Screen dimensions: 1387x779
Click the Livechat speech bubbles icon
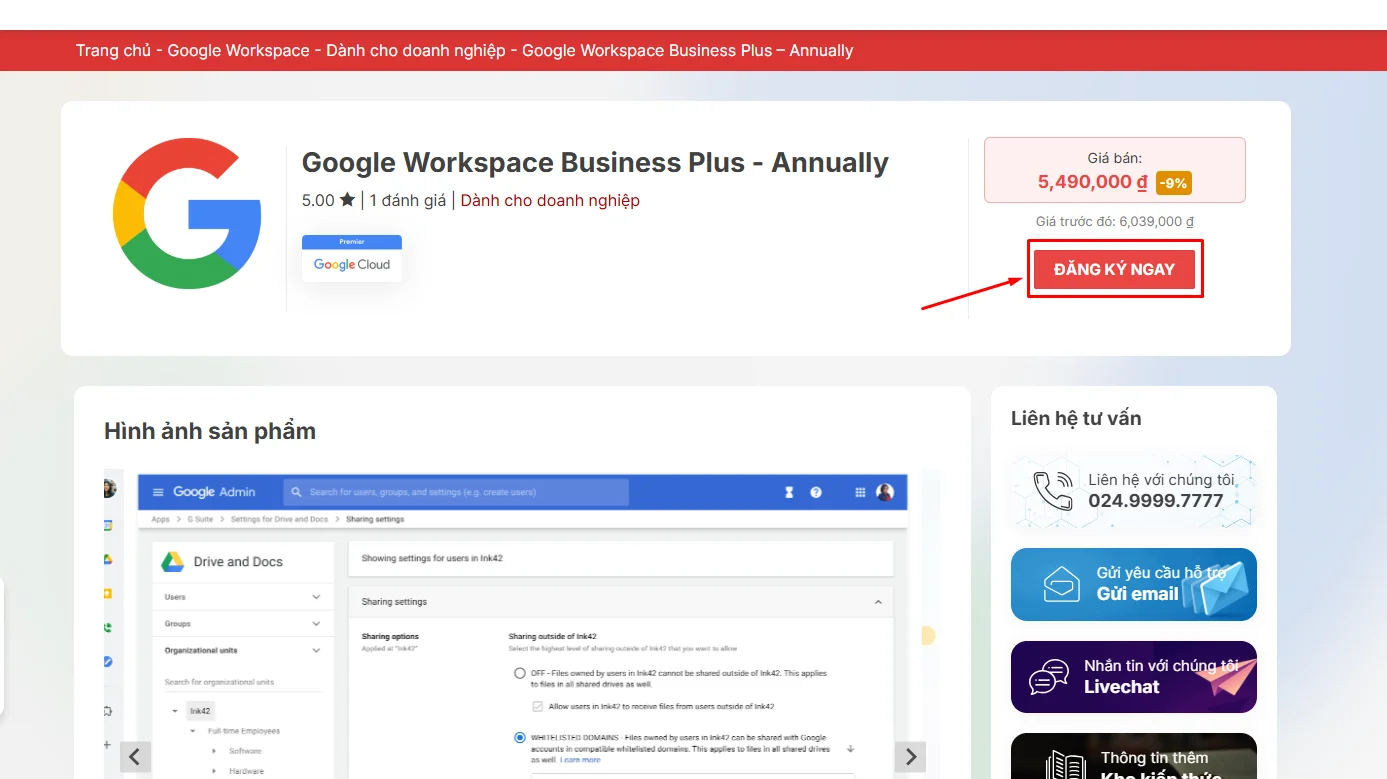pyautogui.click(x=1049, y=677)
